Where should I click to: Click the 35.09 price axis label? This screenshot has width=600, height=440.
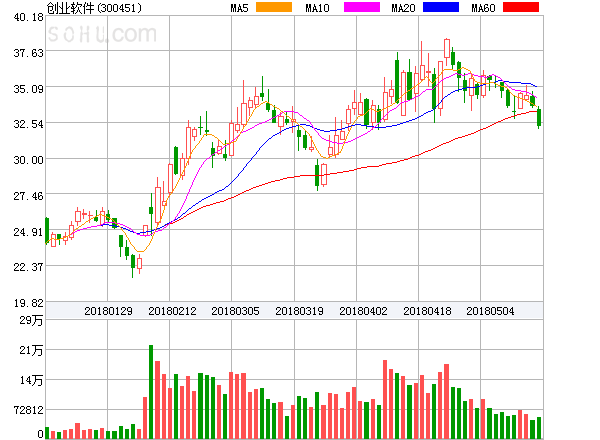coord(29,89)
